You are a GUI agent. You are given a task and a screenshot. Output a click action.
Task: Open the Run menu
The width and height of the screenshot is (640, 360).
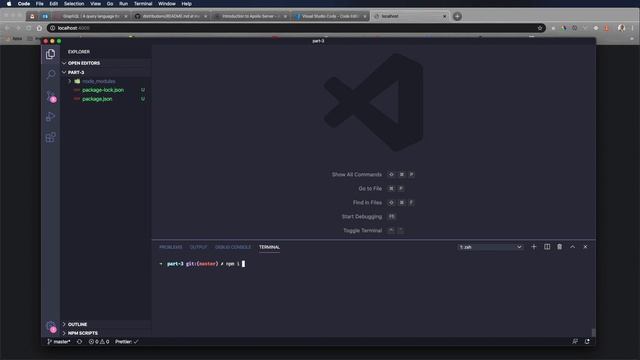pos(123,4)
